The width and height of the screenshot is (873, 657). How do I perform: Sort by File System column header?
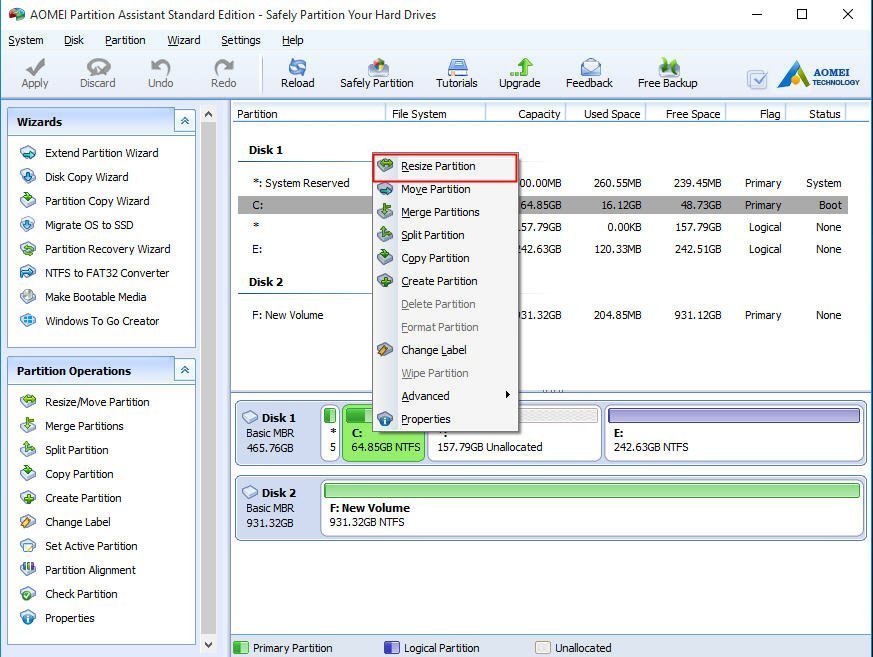(x=436, y=114)
